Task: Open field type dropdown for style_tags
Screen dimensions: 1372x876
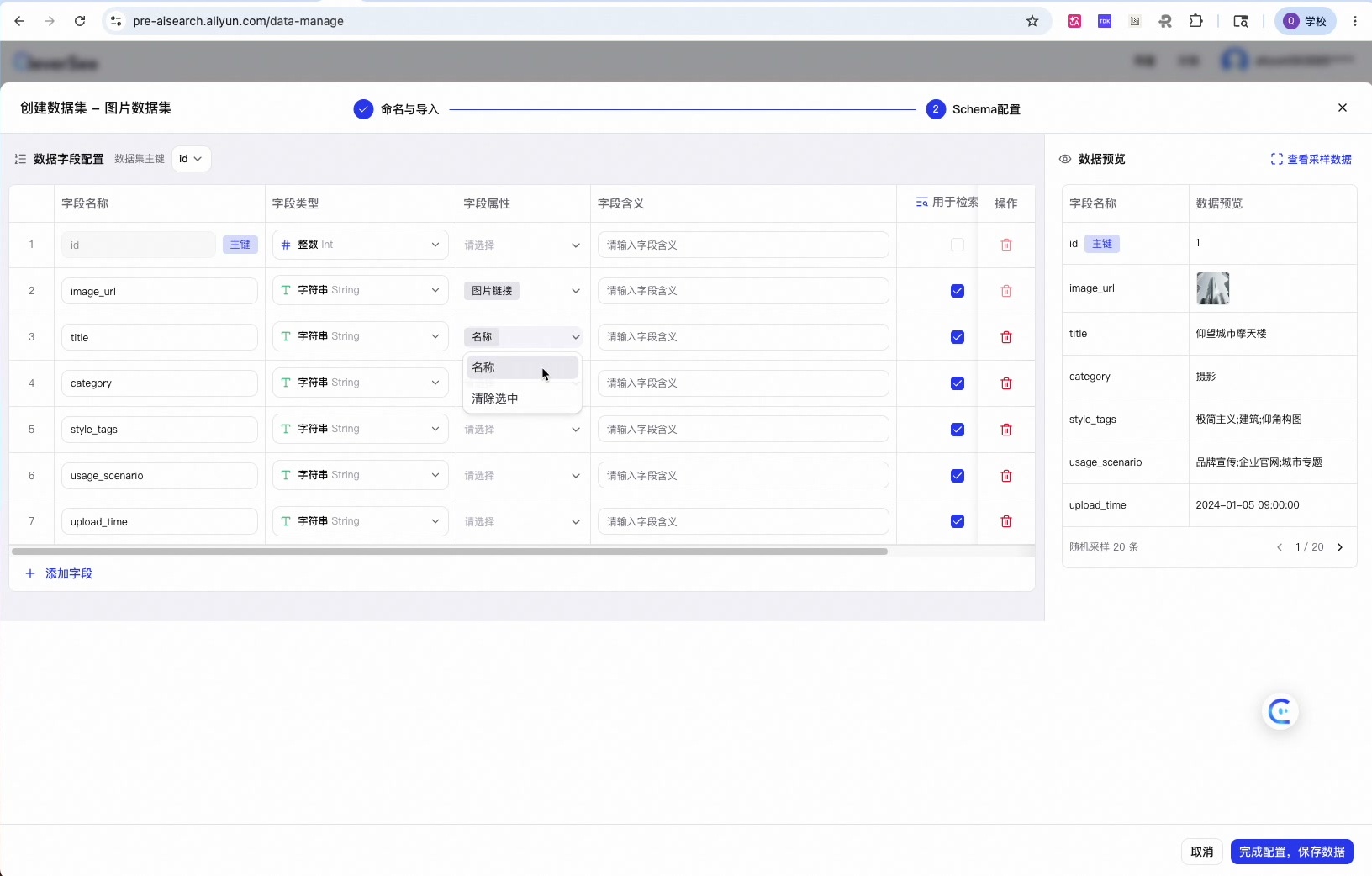Action: tap(360, 429)
